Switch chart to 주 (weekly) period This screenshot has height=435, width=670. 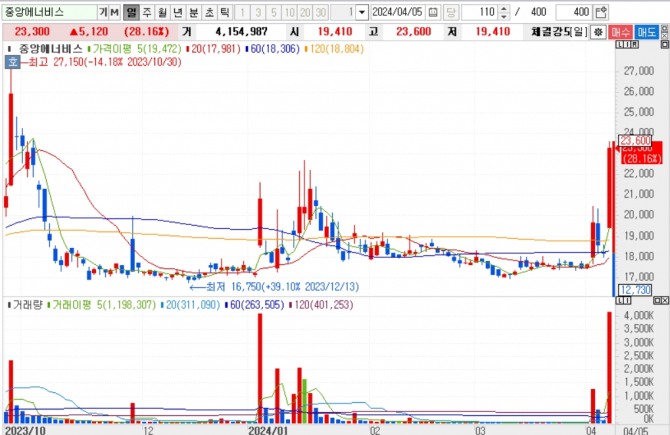[147, 12]
